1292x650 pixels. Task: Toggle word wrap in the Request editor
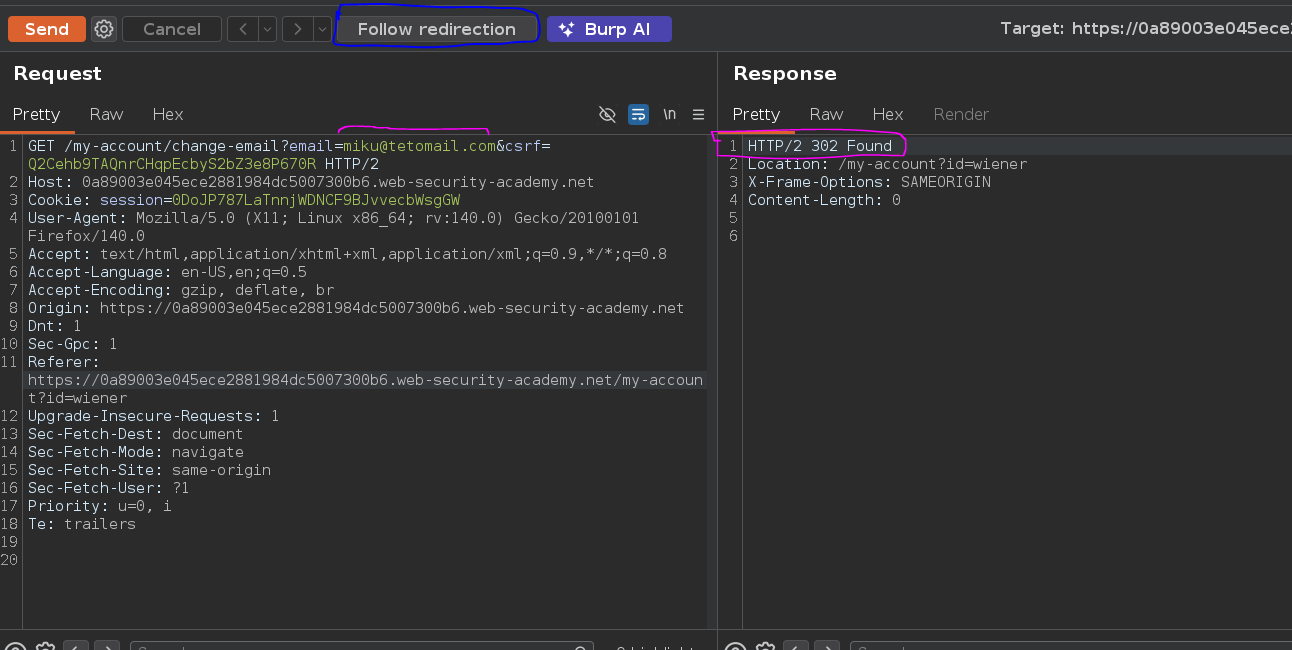638,114
